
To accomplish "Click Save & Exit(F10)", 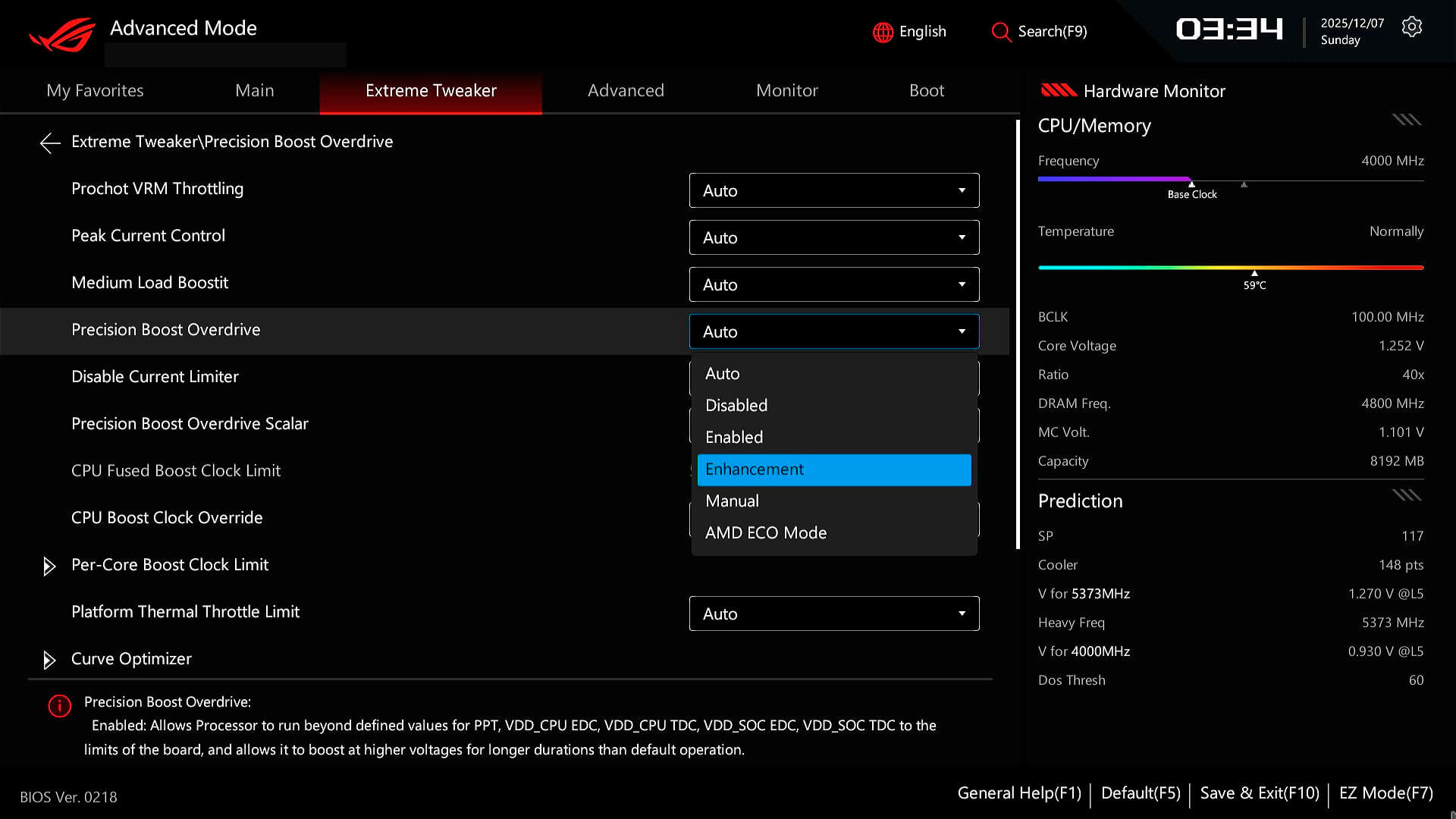I will (x=1260, y=793).
